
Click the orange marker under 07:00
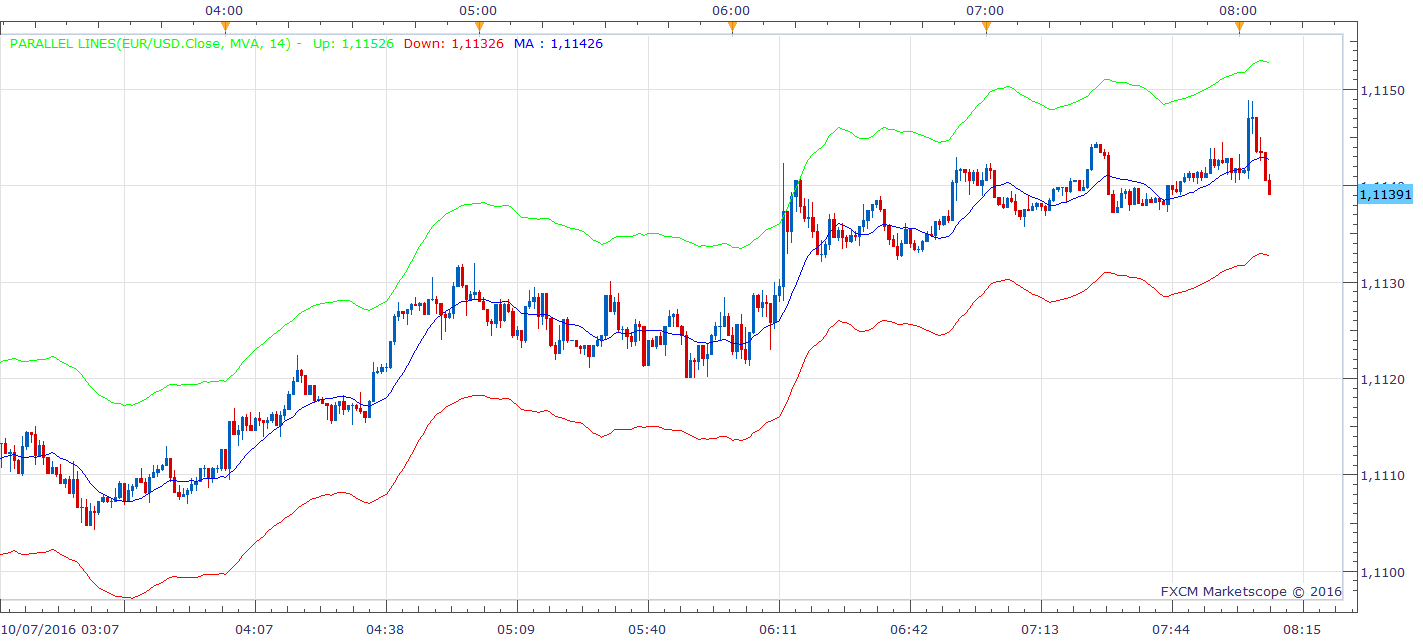pos(986,27)
